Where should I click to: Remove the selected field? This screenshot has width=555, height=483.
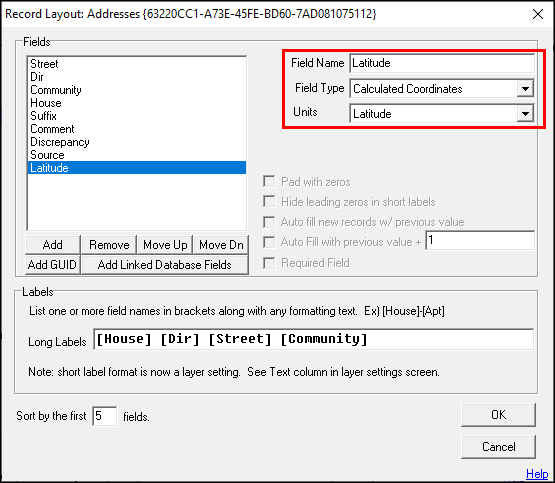(x=109, y=245)
